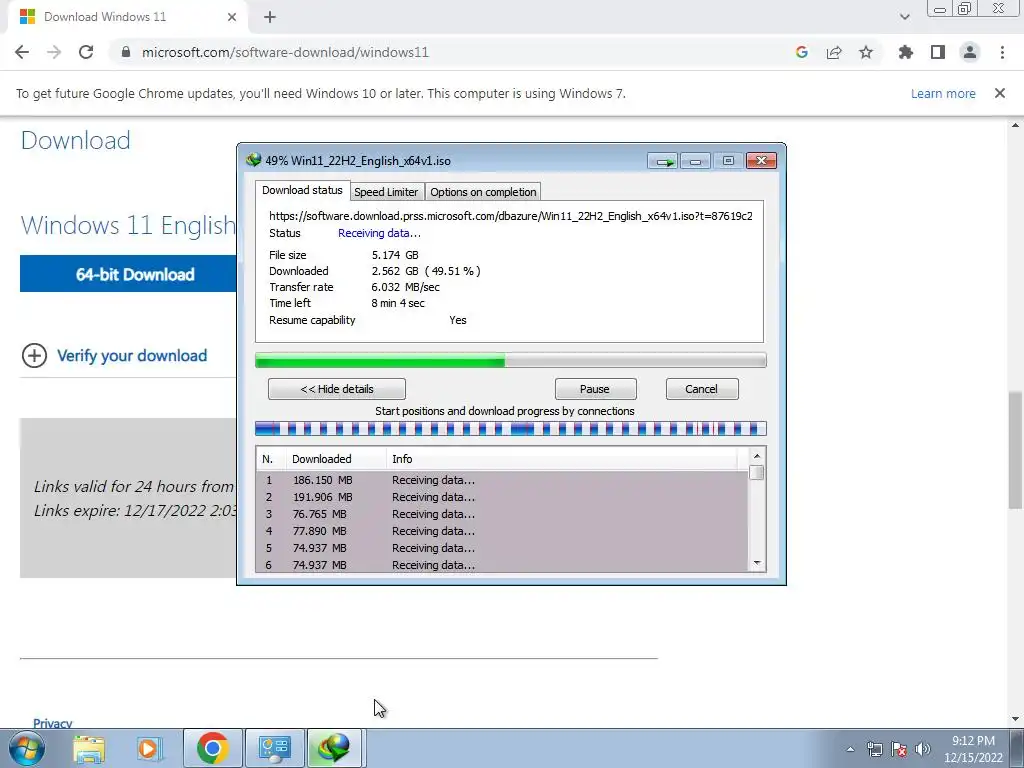Cancel the ISO download
The width and height of the screenshot is (1024, 768).
pyautogui.click(x=701, y=389)
